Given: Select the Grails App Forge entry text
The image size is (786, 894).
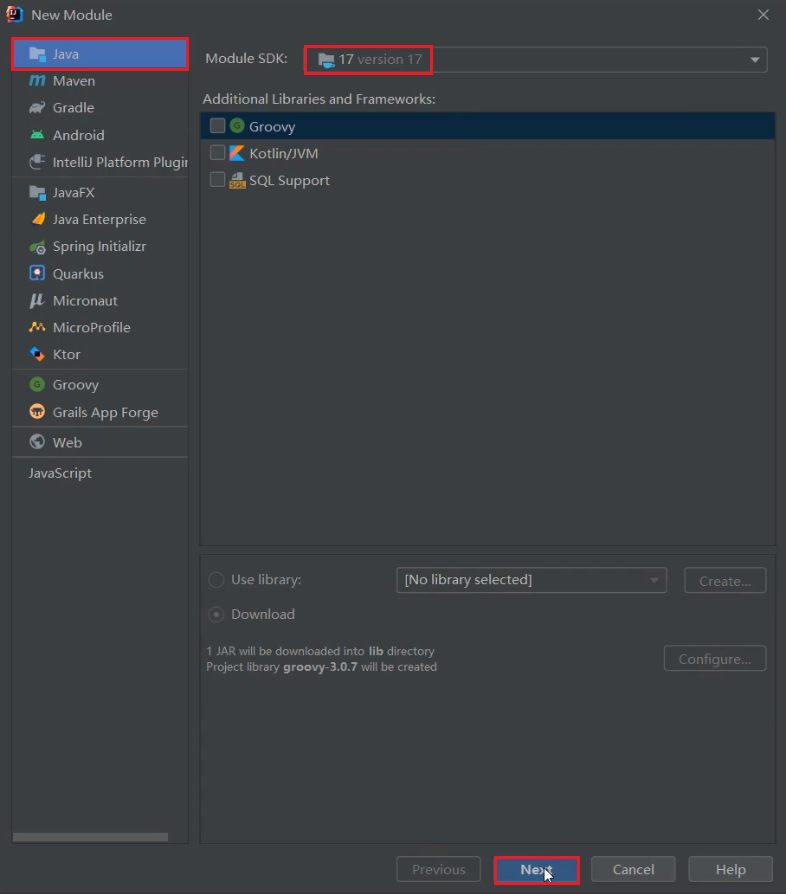Looking at the screenshot, I should click(105, 412).
